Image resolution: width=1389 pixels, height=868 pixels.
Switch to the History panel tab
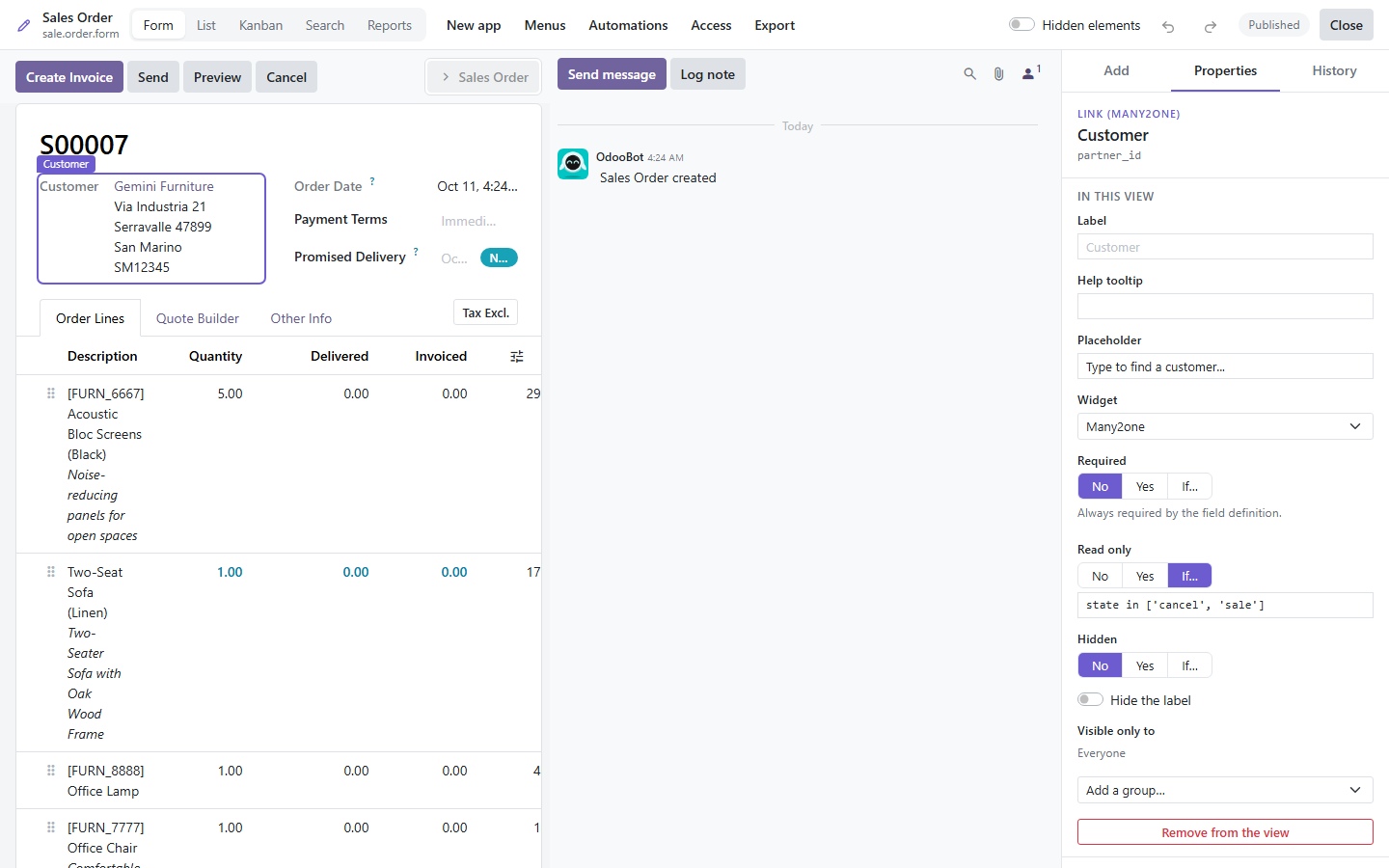click(x=1334, y=70)
